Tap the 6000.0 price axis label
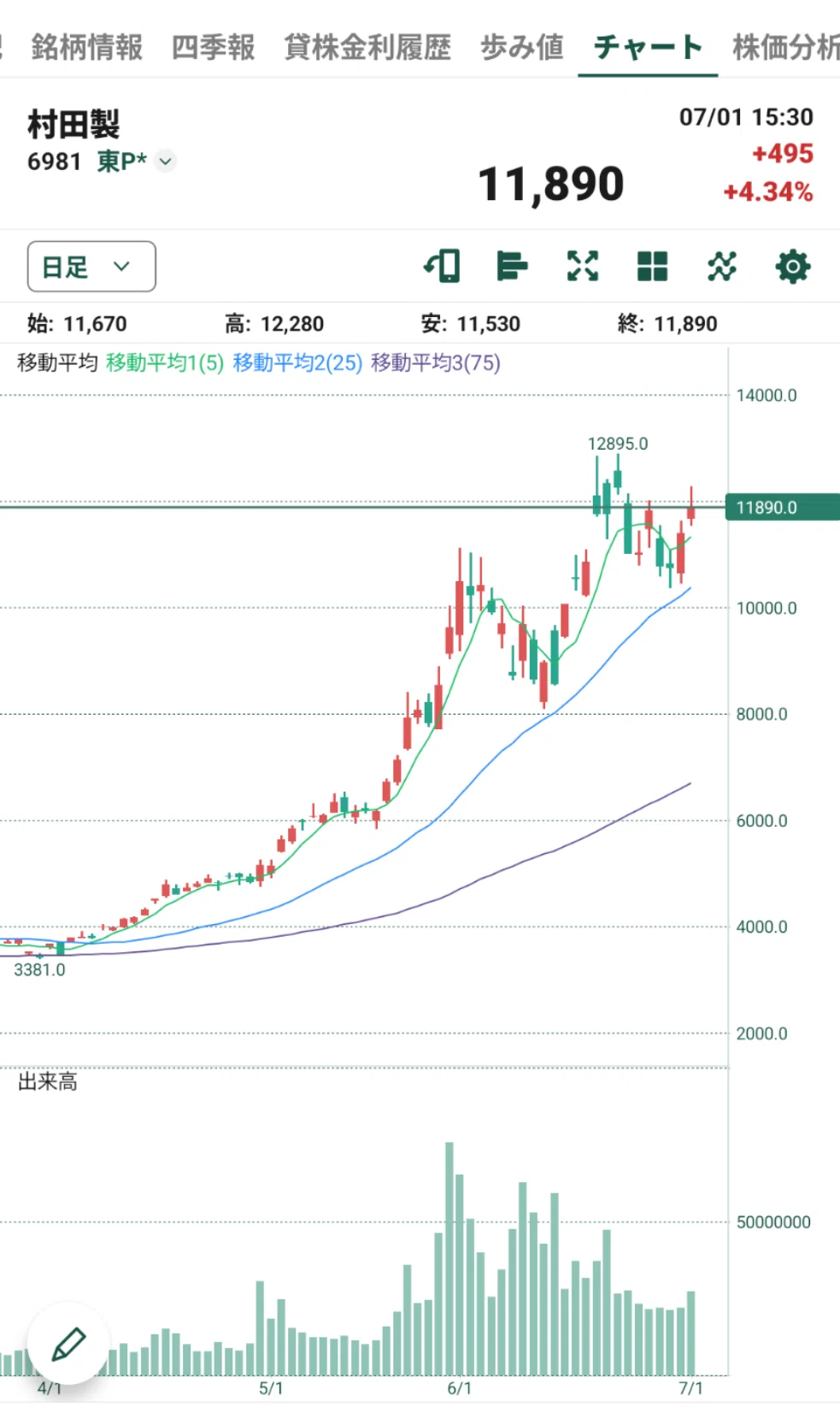The image size is (840, 1407). 762,821
